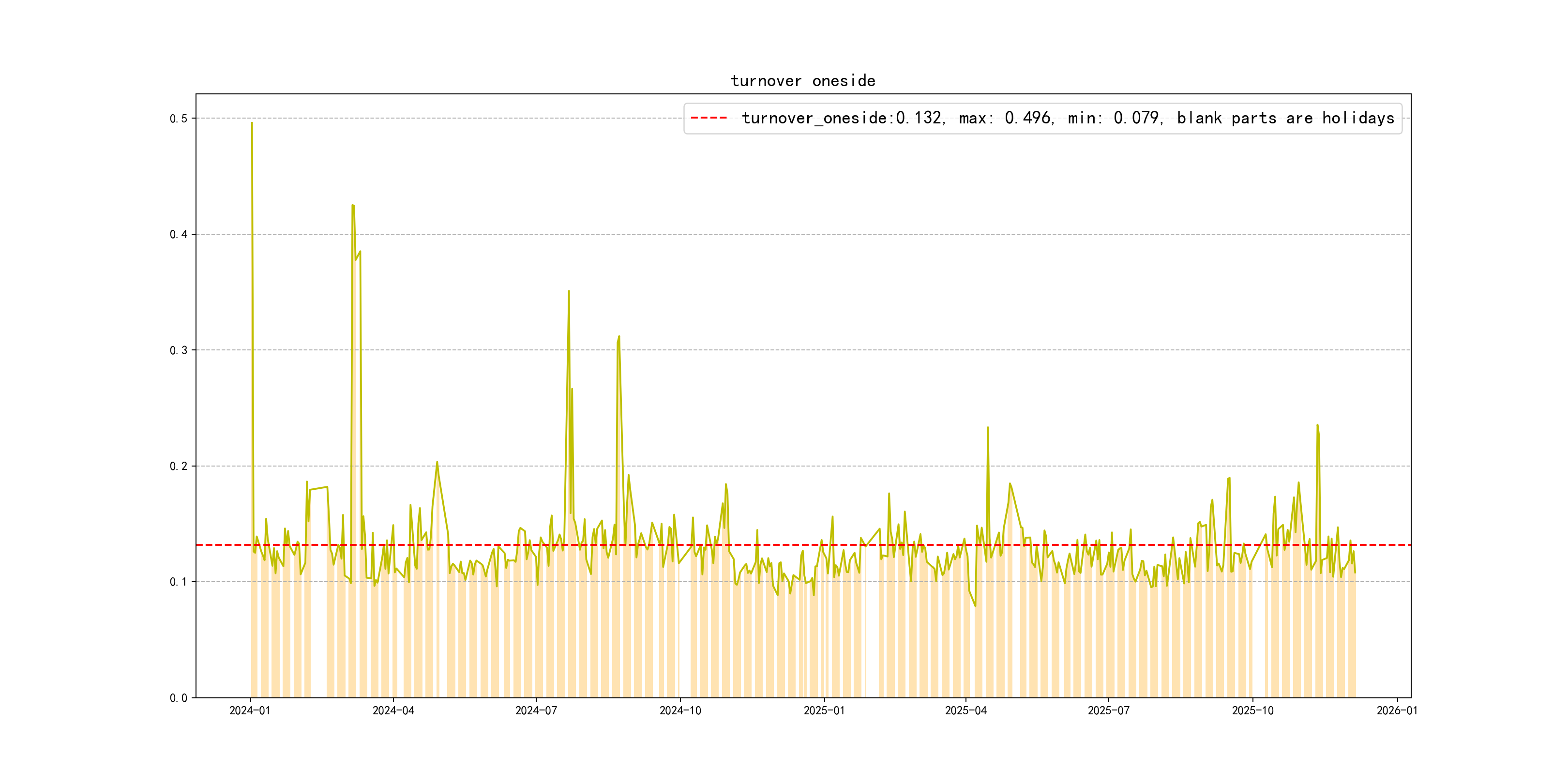This screenshot has height=784, width=1568.
Task: Click the '2024-01' x-axis tick label
Action: (250, 710)
